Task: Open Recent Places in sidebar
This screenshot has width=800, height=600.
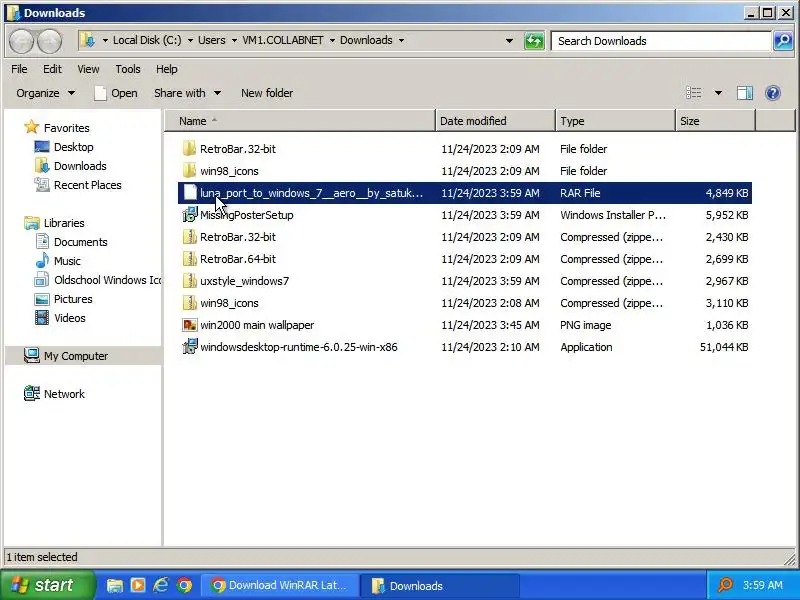Action: pyautogui.click(x=87, y=185)
